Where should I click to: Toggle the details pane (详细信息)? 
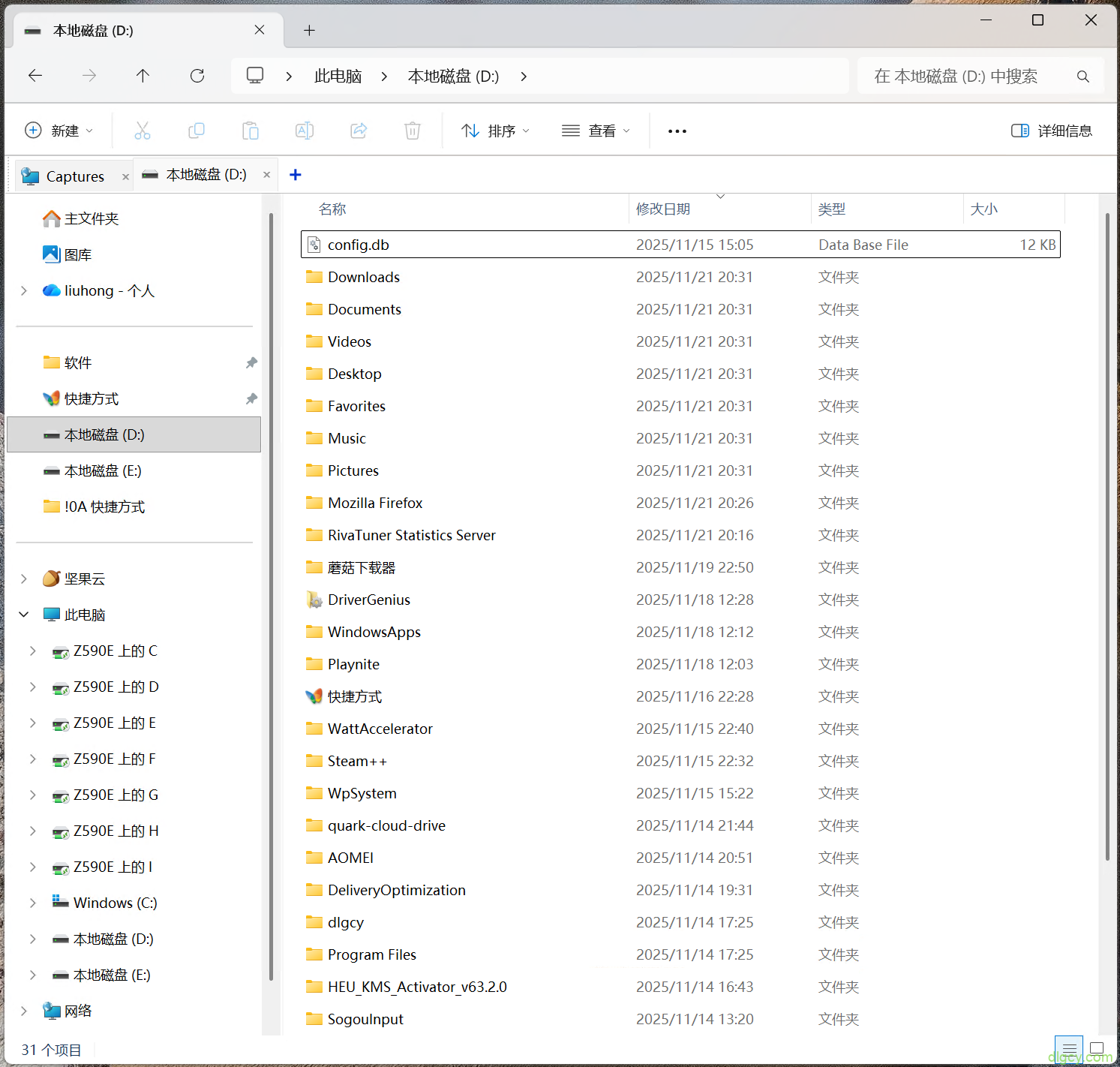[x=1051, y=131]
